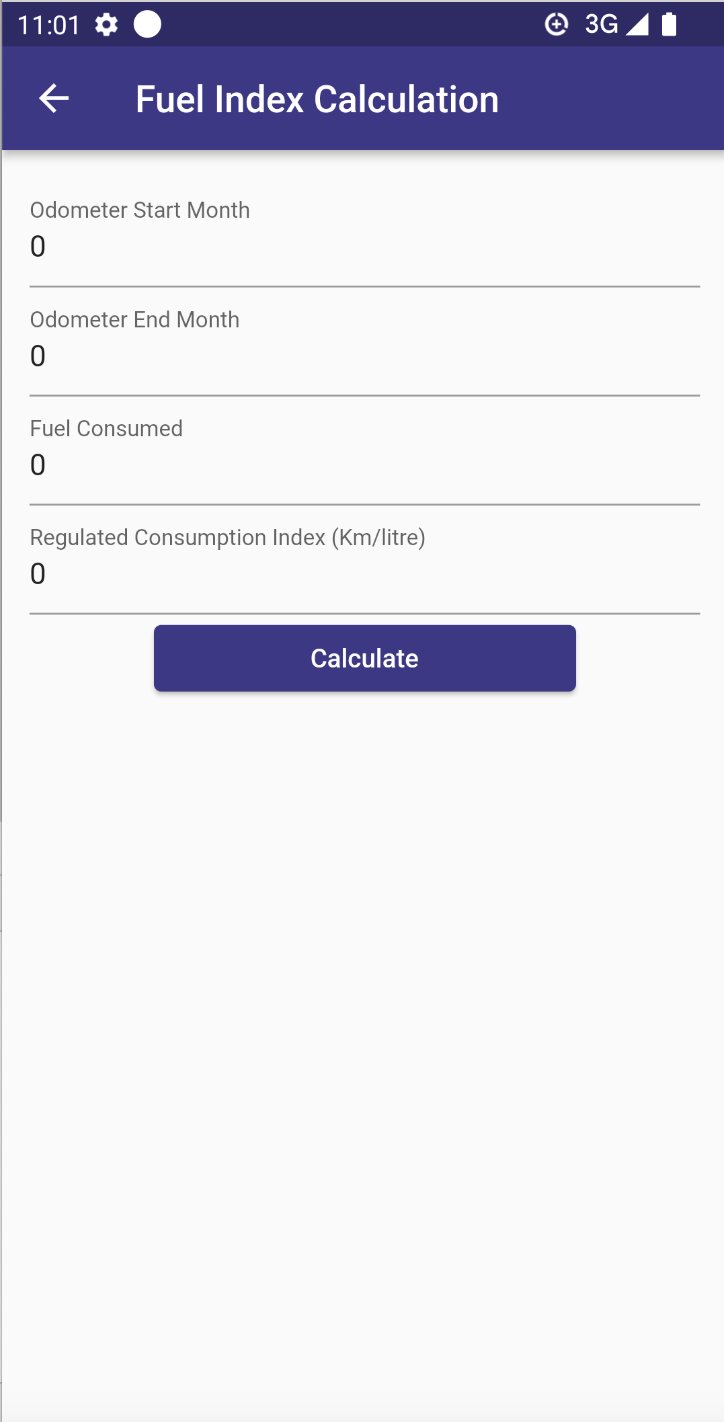Click the white circle notification icon
724x1422 pixels.
tap(148, 25)
